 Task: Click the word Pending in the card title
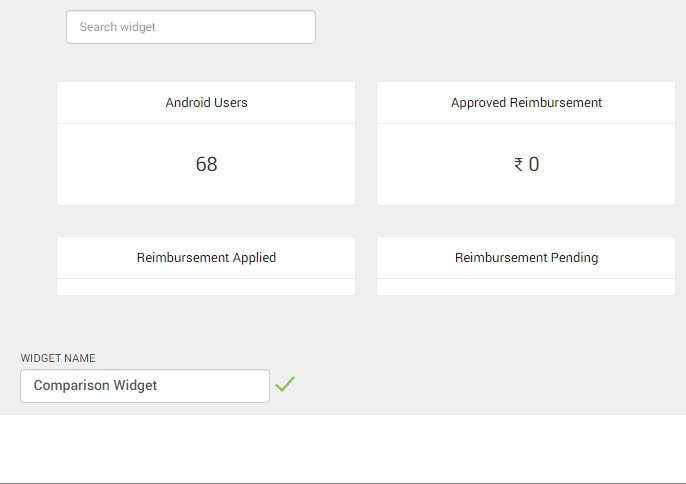pyautogui.click(x=575, y=258)
